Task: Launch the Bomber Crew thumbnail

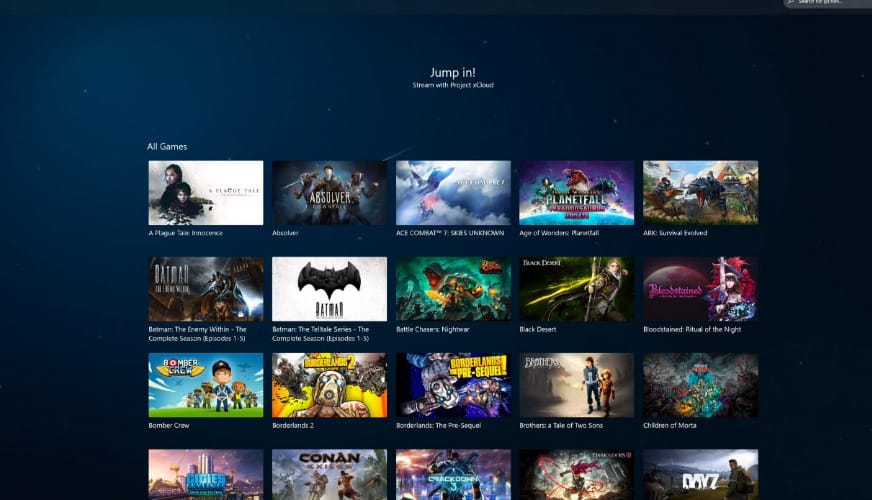Action: [x=206, y=385]
